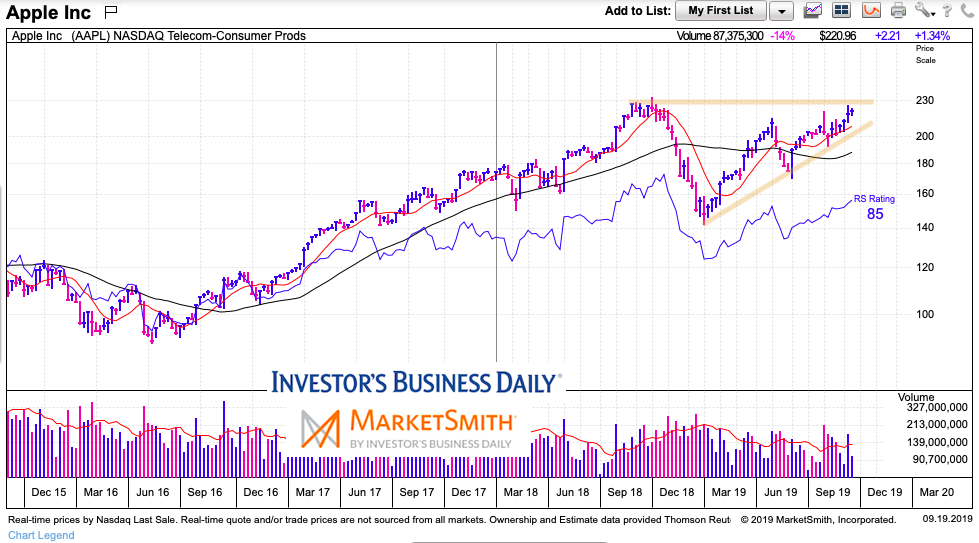Select the Mar 18 date axis label

521,492
